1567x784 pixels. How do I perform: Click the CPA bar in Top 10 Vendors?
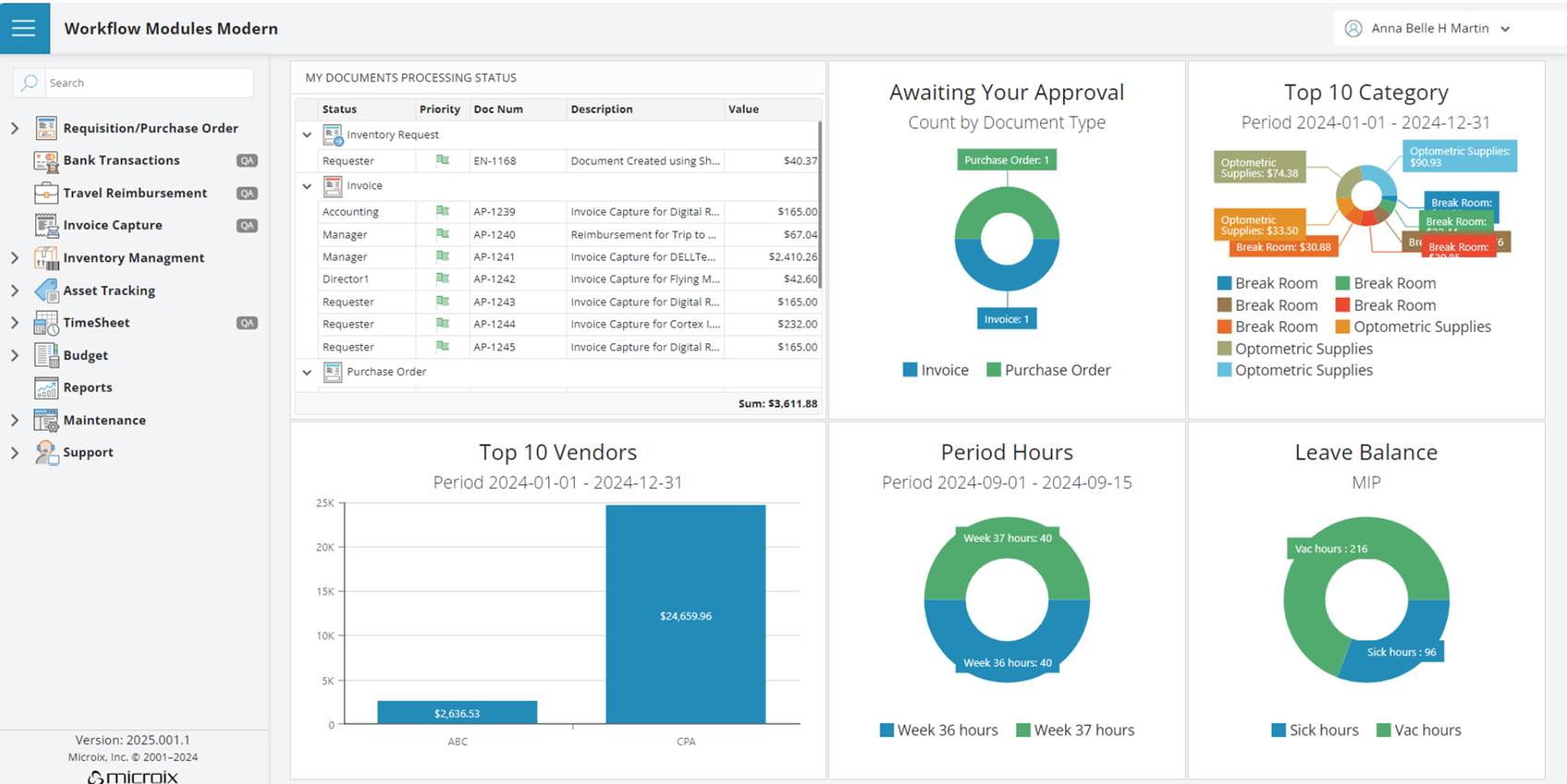pos(686,614)
